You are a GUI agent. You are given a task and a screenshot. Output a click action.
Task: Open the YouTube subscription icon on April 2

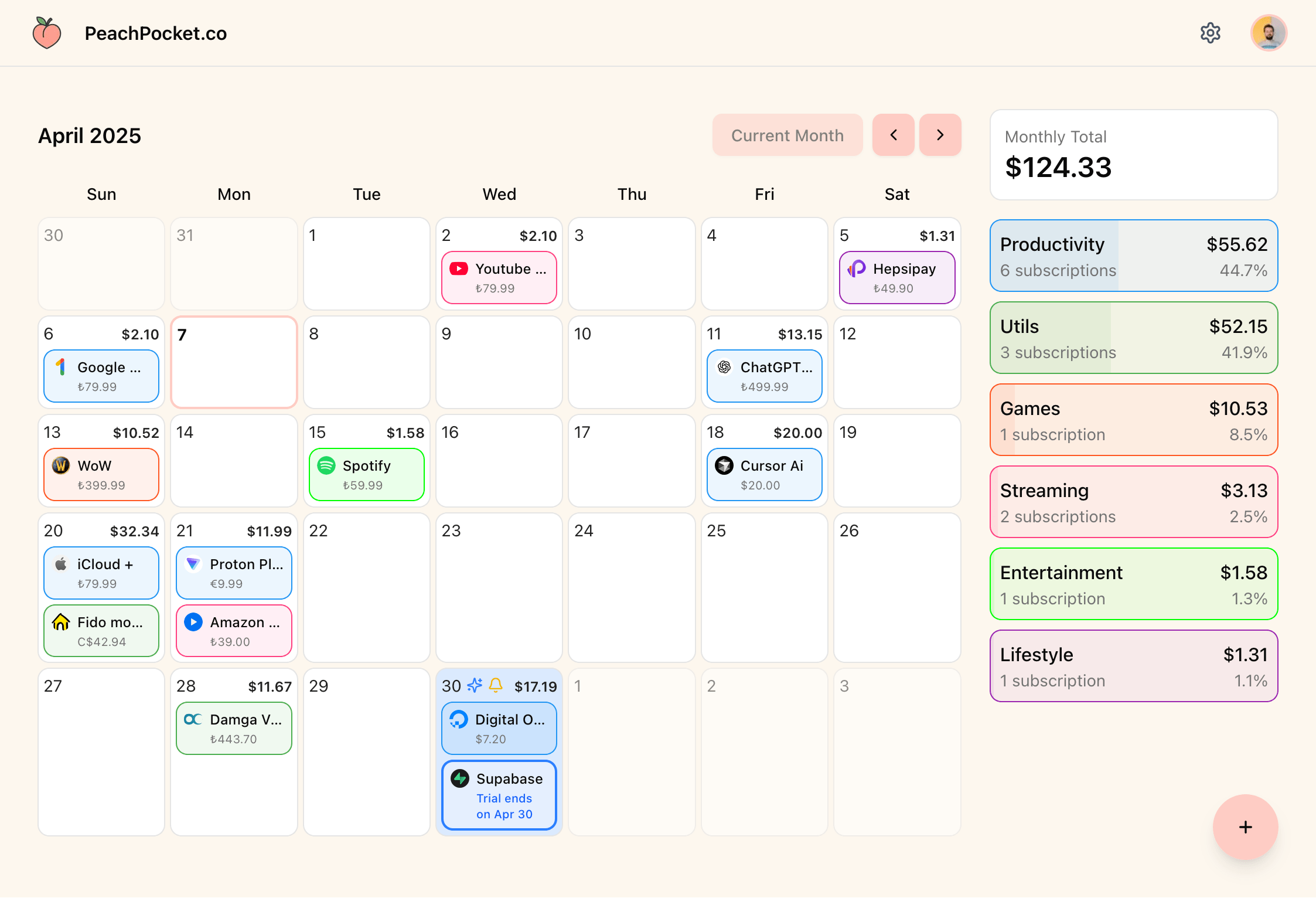459,268
